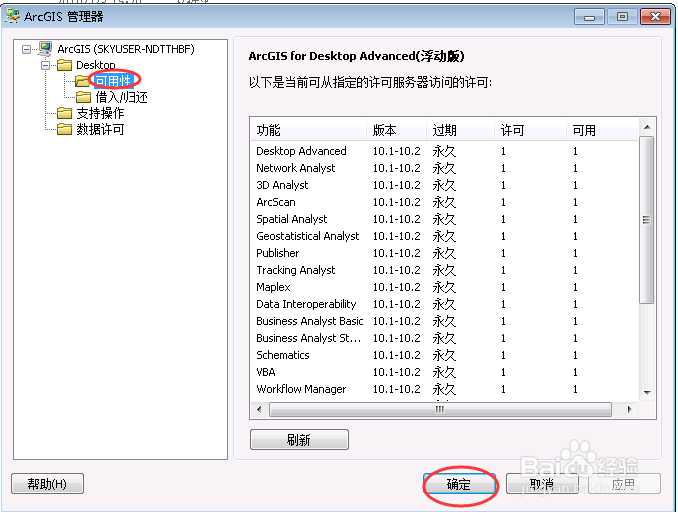Click version 10.1-10.2 of ArcScan row

tap(397, 202)
